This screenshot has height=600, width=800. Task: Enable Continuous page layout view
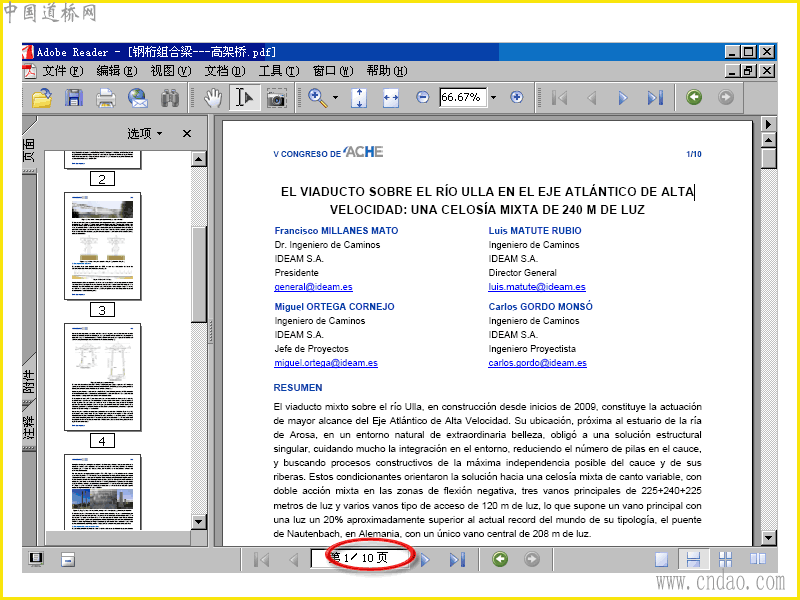tap(692, 560)
